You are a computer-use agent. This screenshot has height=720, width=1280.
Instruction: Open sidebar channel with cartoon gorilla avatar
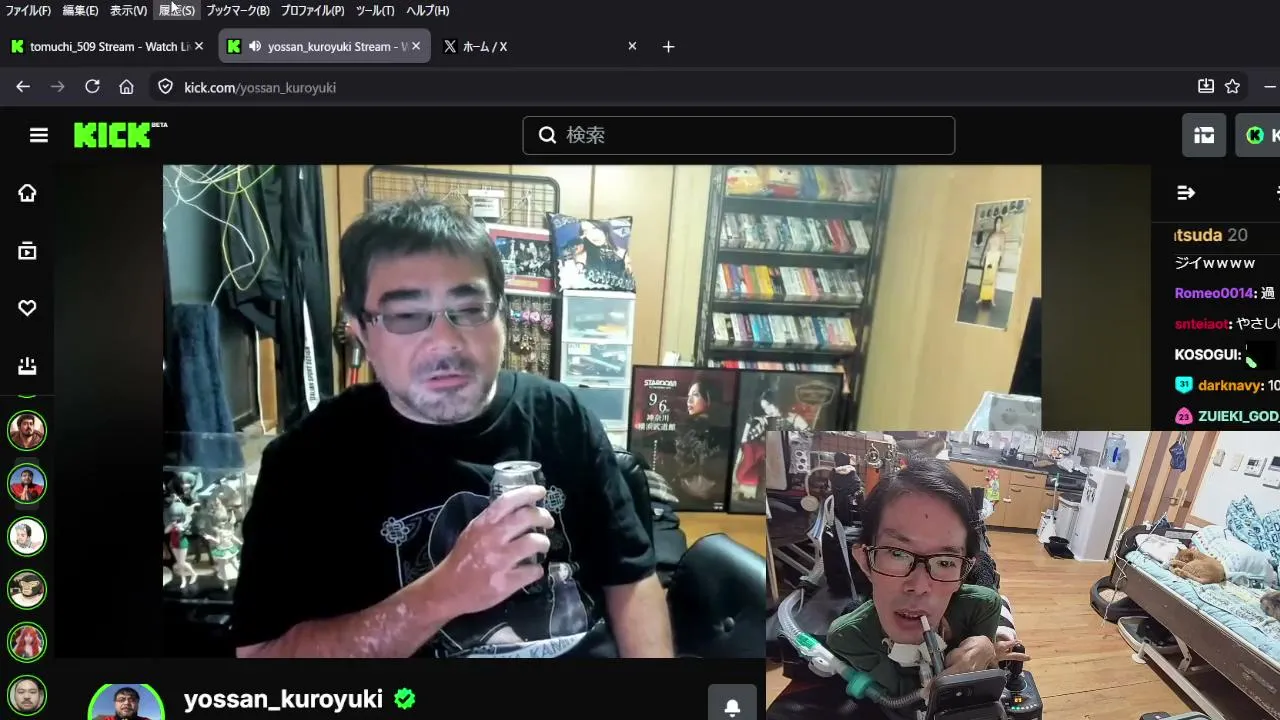click(x=27, y=590)
